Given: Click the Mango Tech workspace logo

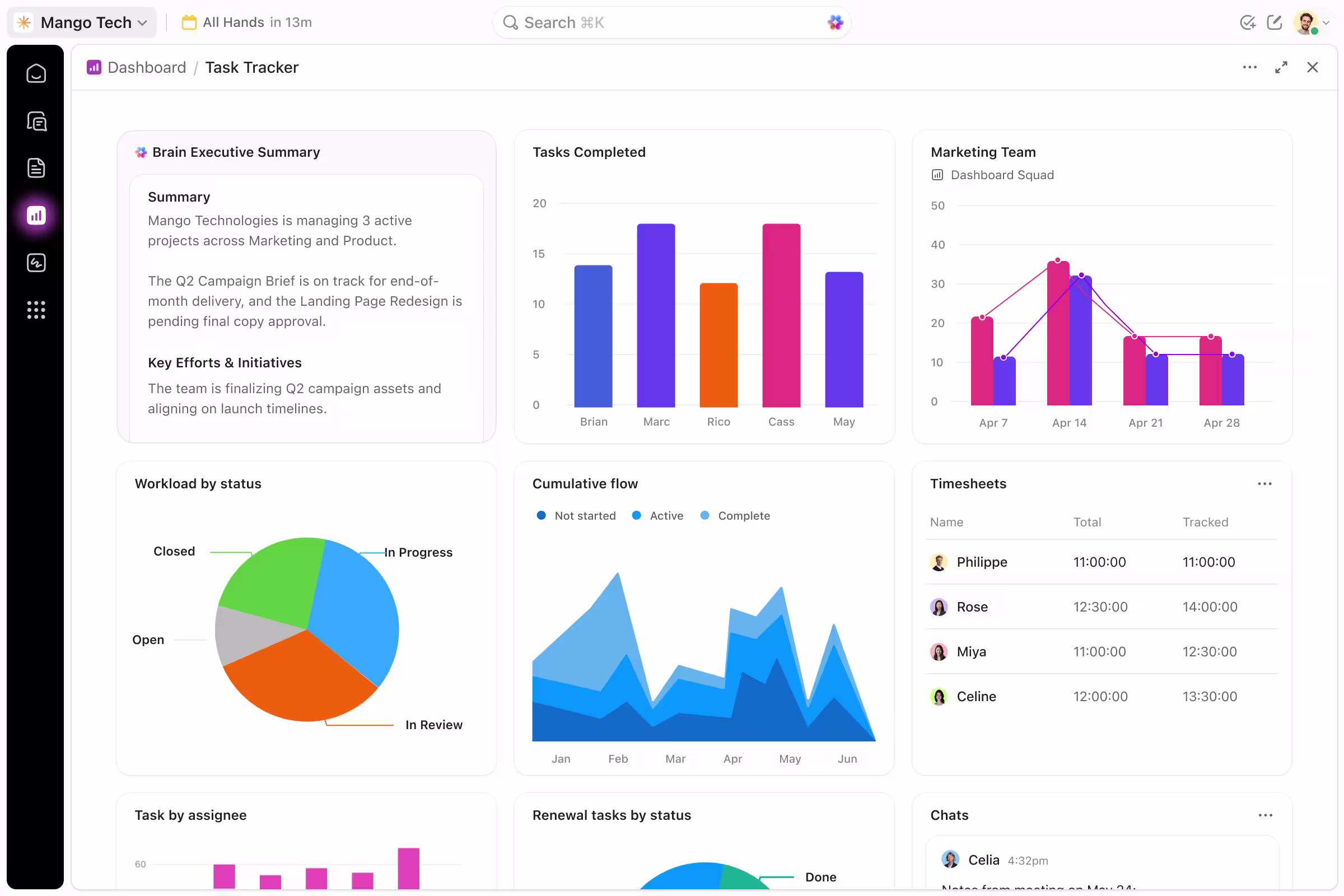Looking at the screenshot, I should click(24, 22).
